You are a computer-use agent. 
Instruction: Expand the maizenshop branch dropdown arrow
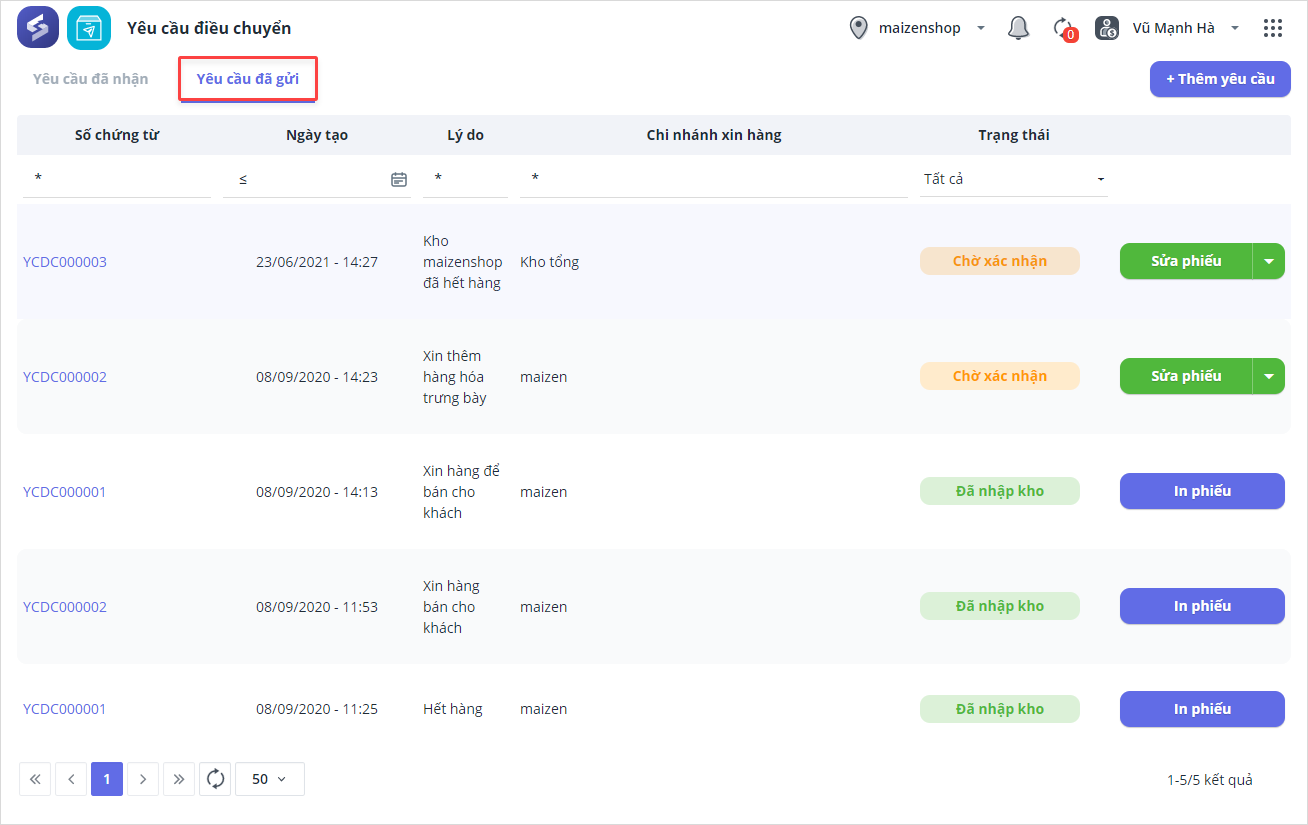(x=981, y=28)
